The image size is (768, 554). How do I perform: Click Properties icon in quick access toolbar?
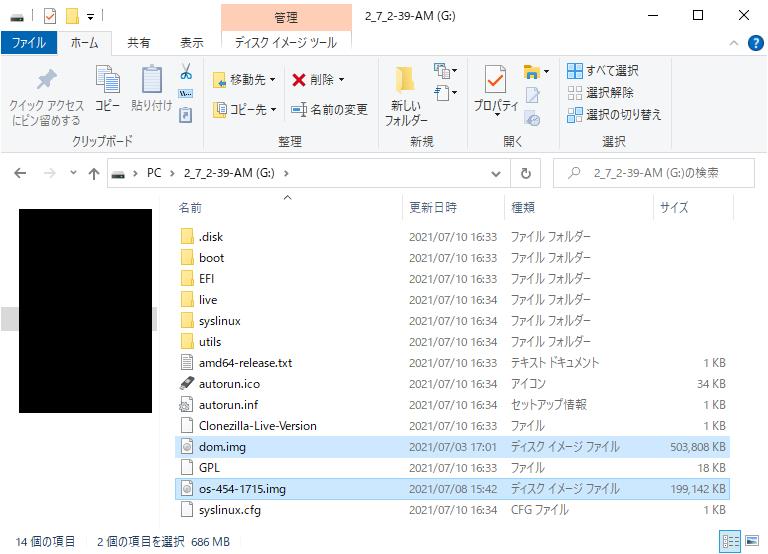coord(50,17)
